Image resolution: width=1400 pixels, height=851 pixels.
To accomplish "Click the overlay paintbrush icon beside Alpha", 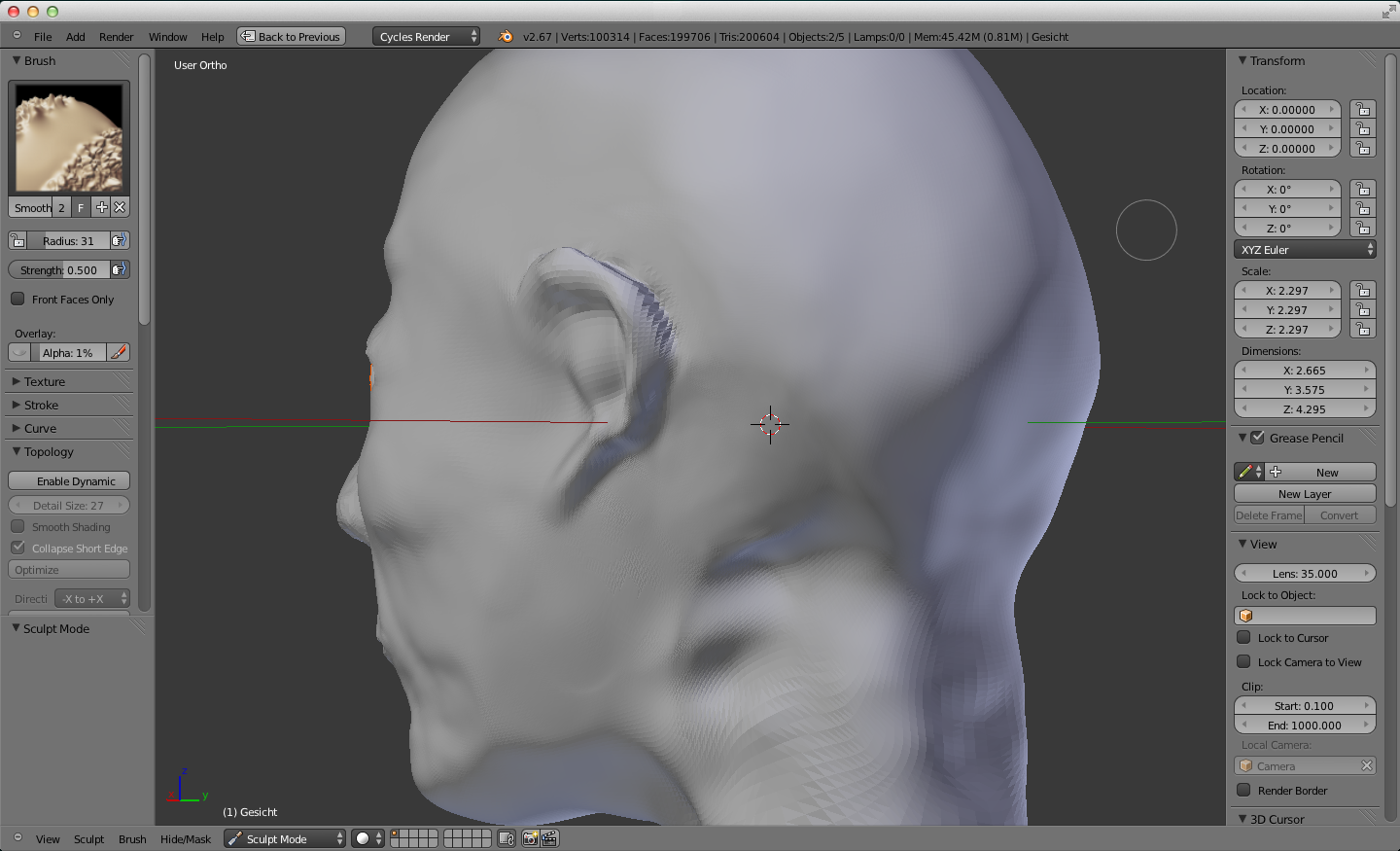I will point(118,353).
